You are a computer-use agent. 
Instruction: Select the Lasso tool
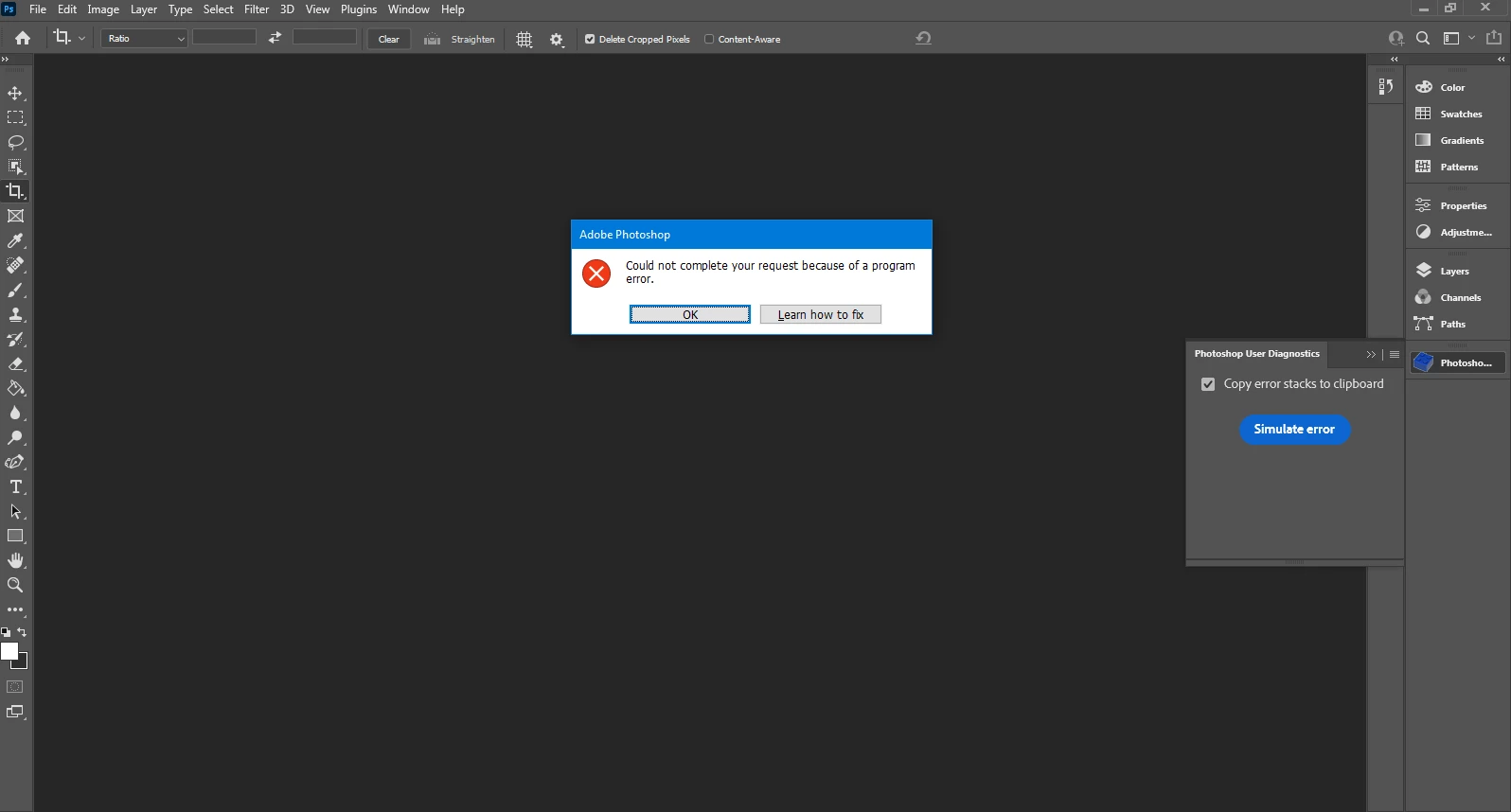(x=15, y=142)
